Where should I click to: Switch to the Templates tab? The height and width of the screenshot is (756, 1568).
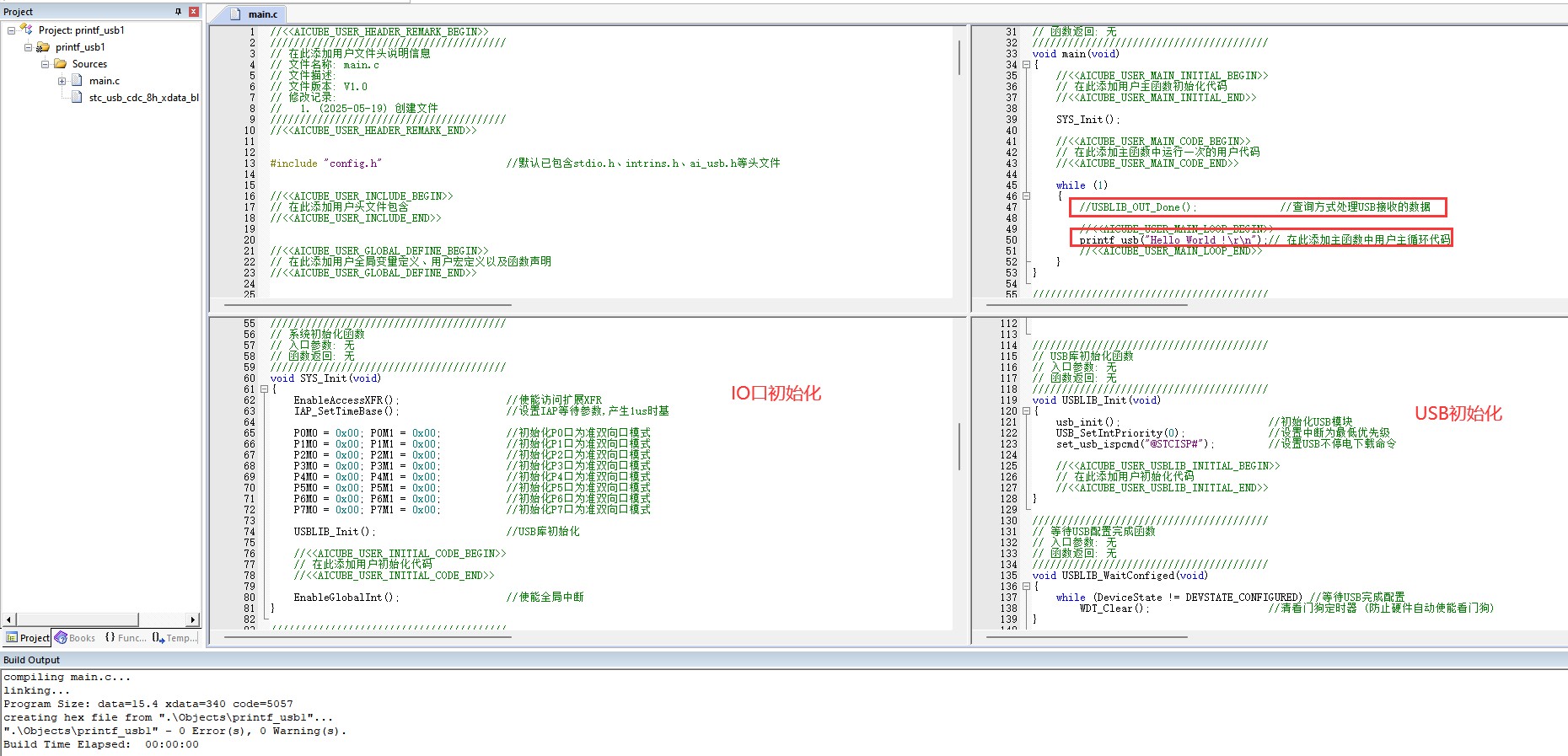tap(175, 638)
